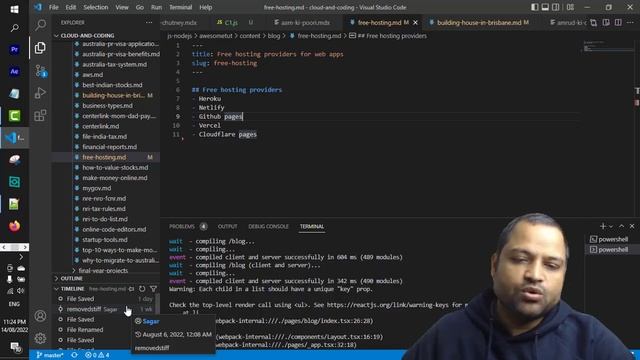Switch to building-house-in-brisbane.md editor tab
This screenshot has height=360, width=640.
[479, 22]
